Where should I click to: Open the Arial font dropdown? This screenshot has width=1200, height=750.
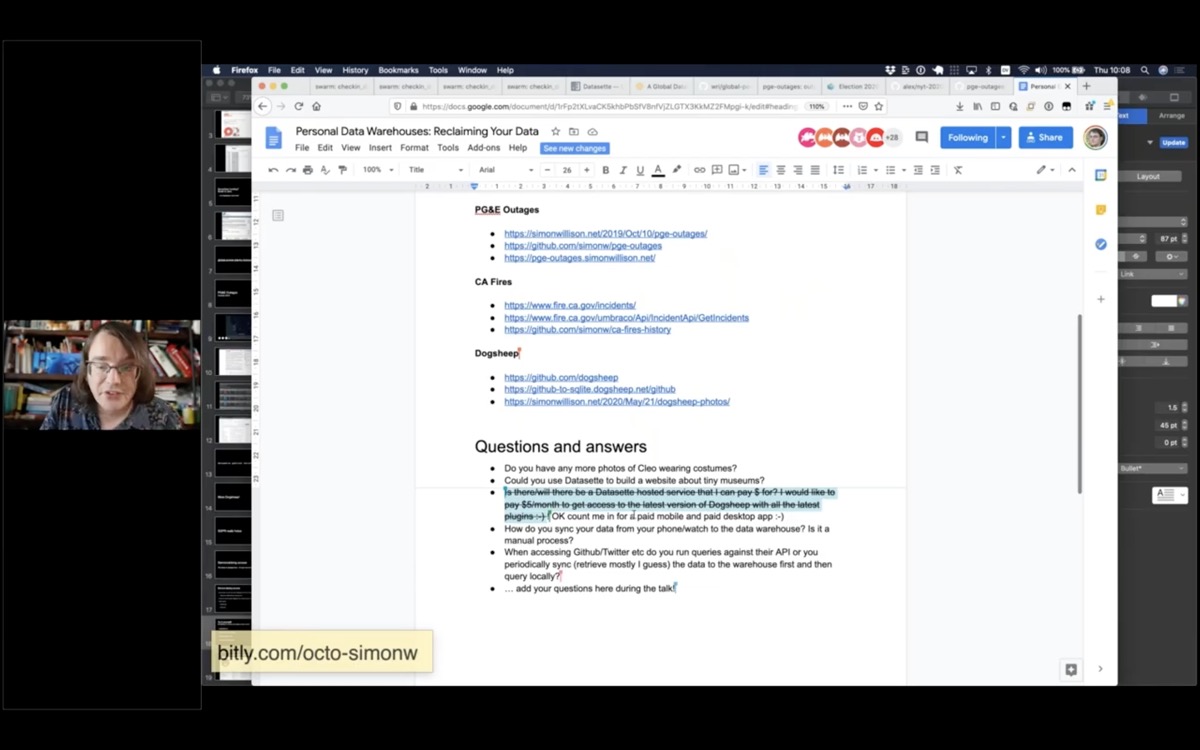pos(505,170)
